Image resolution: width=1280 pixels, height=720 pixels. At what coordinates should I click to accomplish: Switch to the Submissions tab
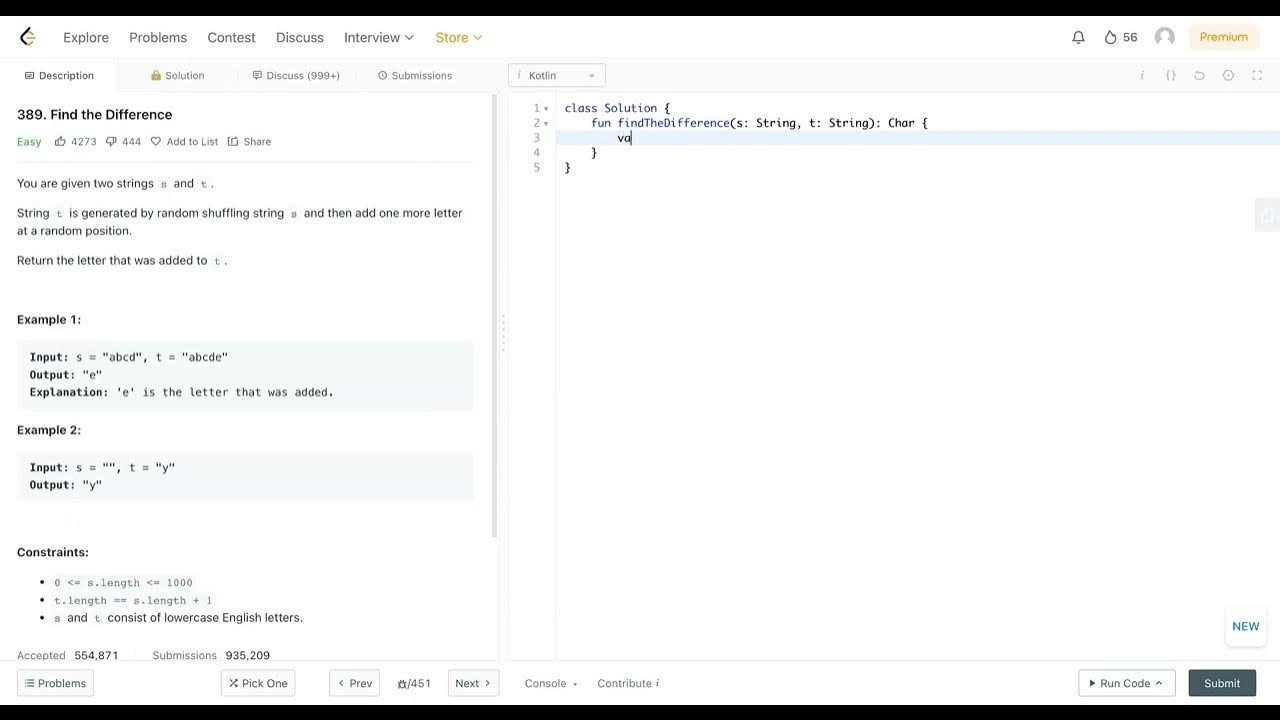click(x=415, y=75)
